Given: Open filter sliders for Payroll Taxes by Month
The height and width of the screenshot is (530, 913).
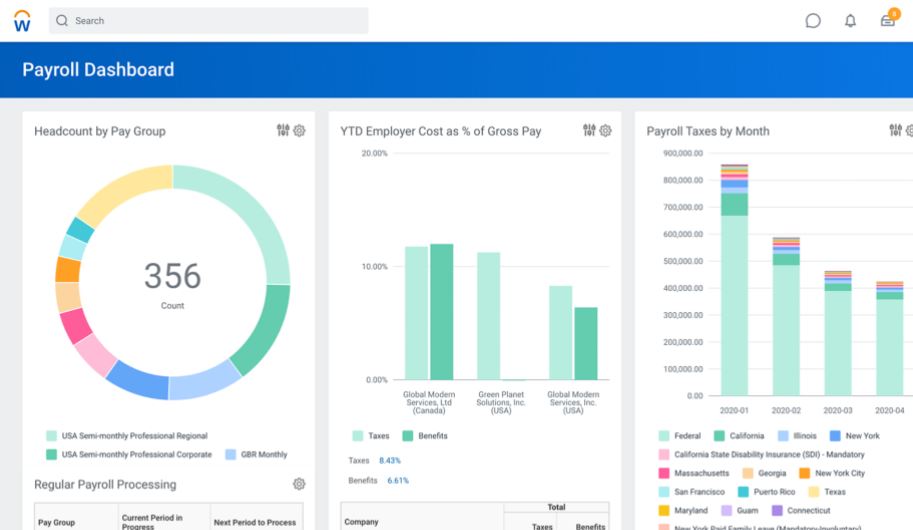Looking at the screenshot, I should coord(896,130).
